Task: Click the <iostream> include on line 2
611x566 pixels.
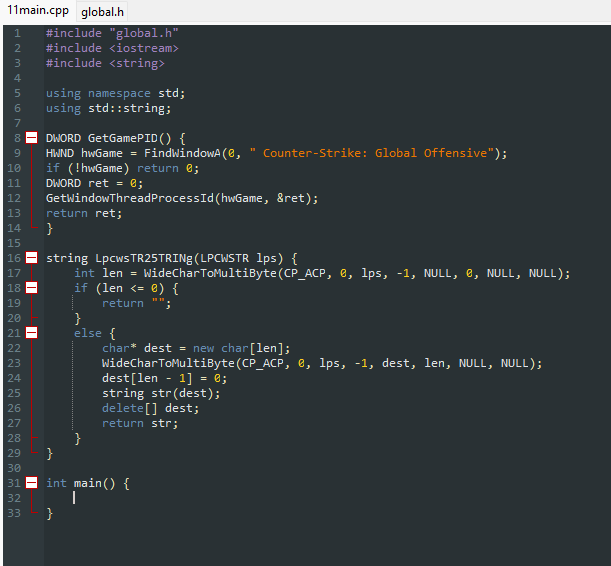Action: [144, 48]
